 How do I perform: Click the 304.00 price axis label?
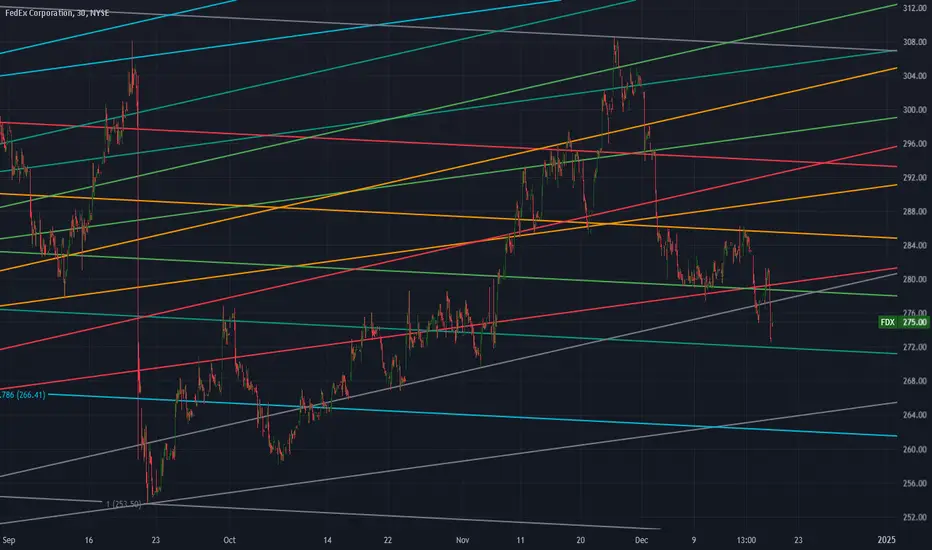coord(915,76)
